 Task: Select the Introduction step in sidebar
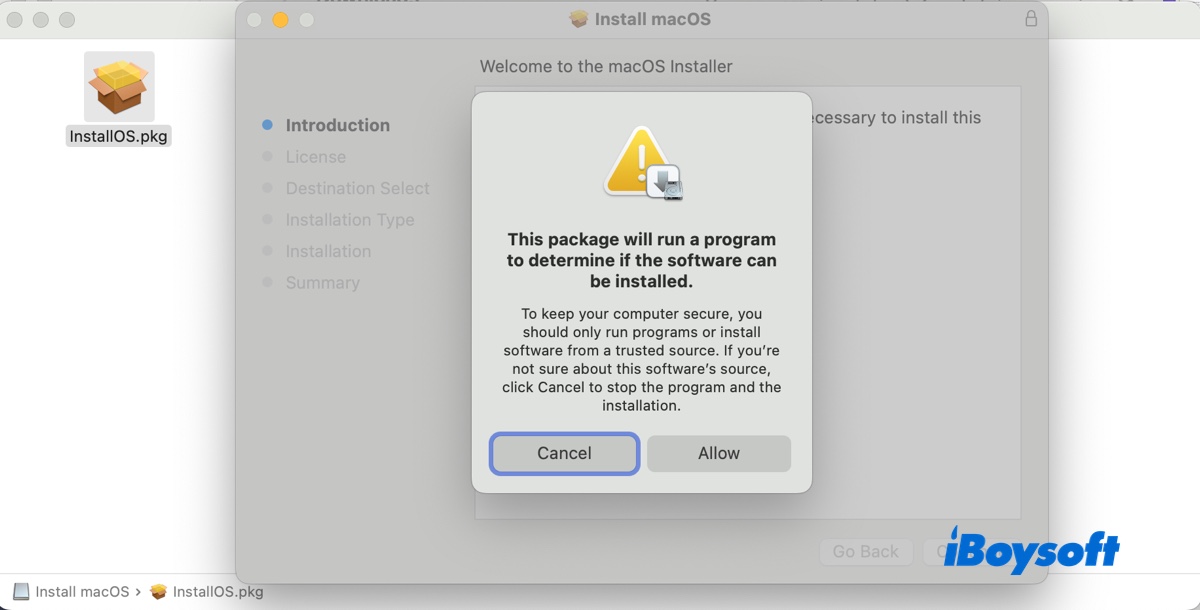(x=337, y=125)
